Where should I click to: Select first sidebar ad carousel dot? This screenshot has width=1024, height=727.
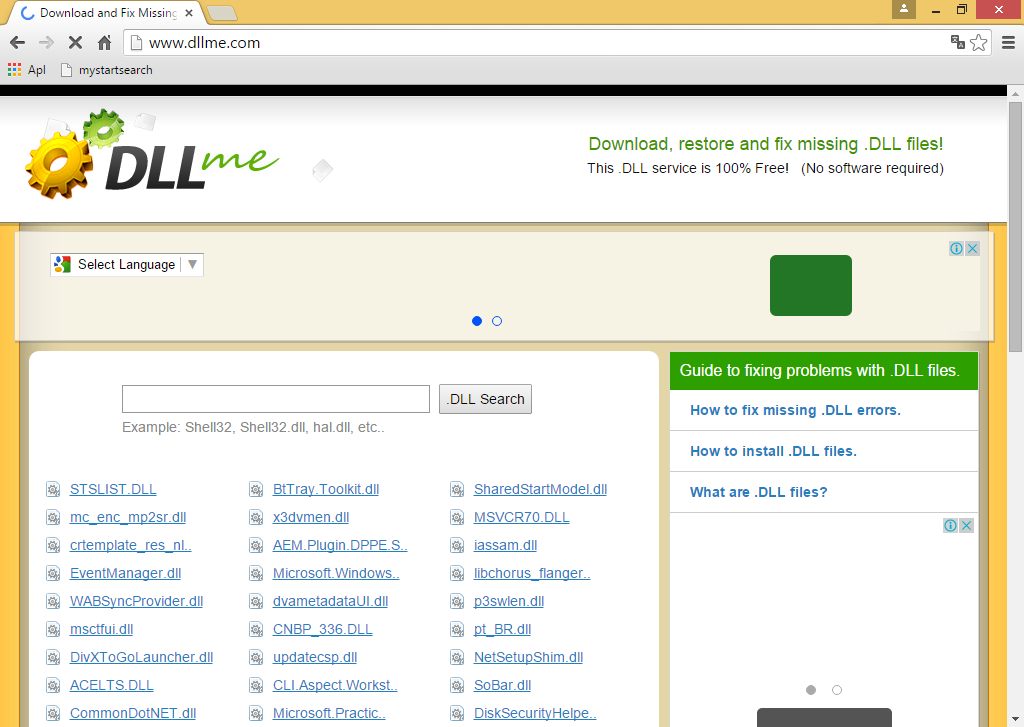[x=811, y=690]
